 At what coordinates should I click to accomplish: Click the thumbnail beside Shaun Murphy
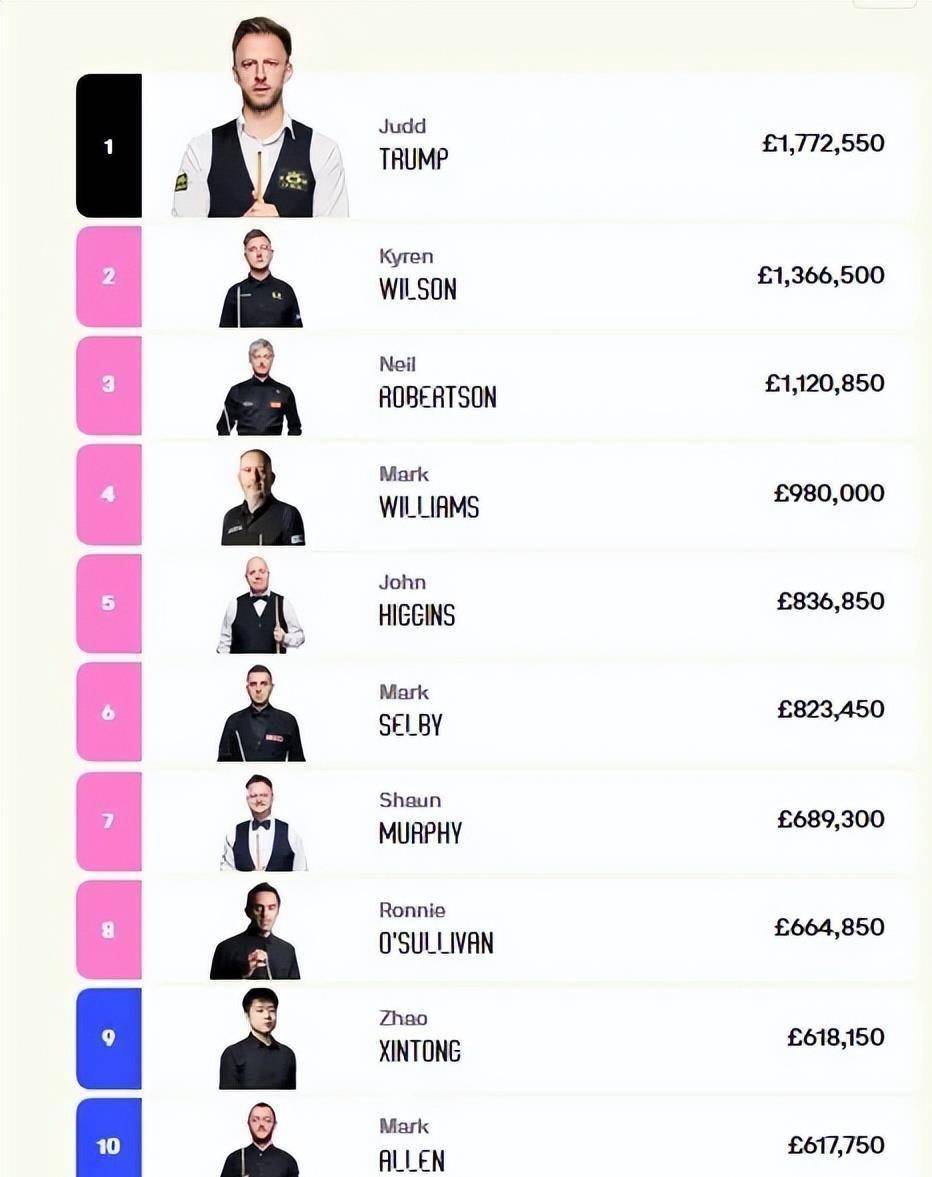pyautogui.click(x=262, y=822)
